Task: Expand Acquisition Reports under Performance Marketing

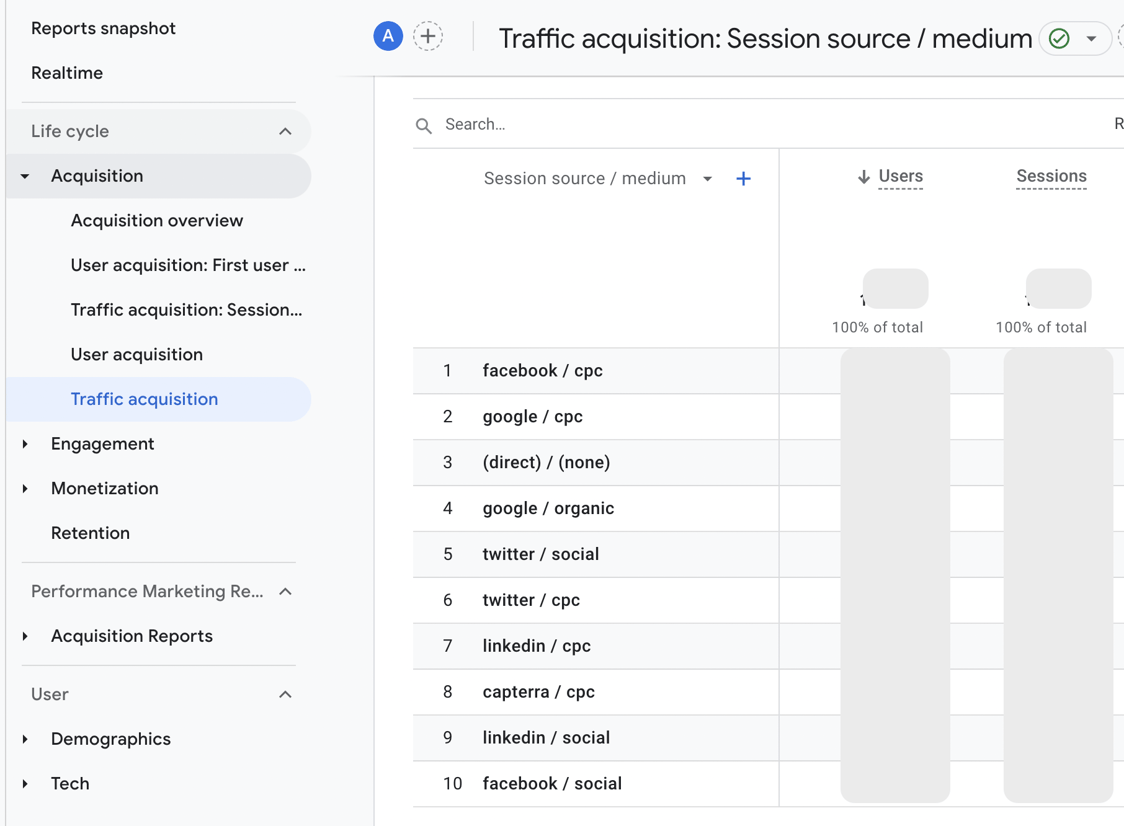Action: [24, 636]
